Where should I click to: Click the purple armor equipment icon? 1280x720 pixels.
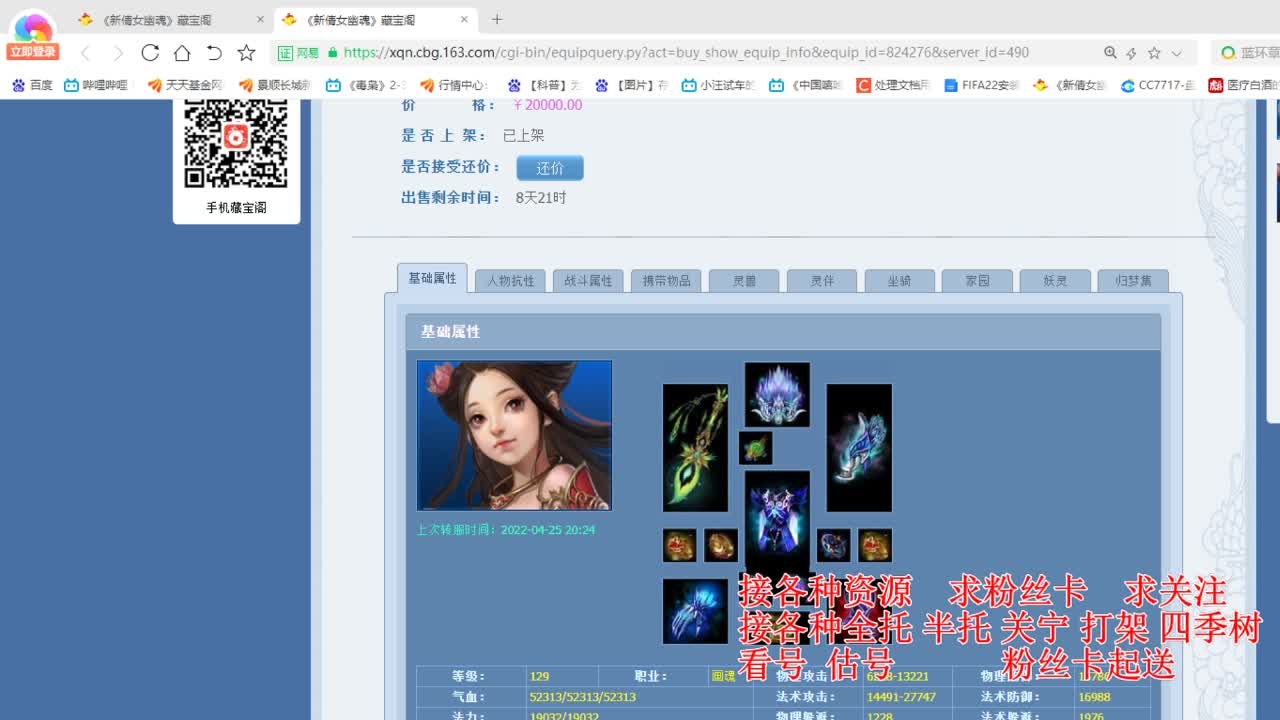(777, 520)
